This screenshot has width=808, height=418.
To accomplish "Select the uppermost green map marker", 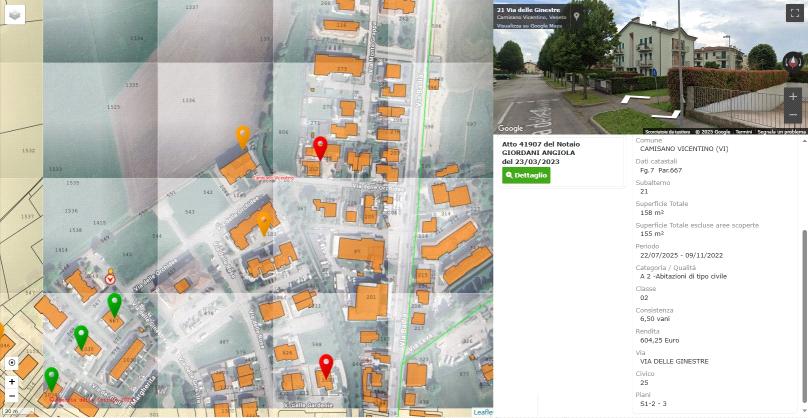I will click(x=114, y=303).
